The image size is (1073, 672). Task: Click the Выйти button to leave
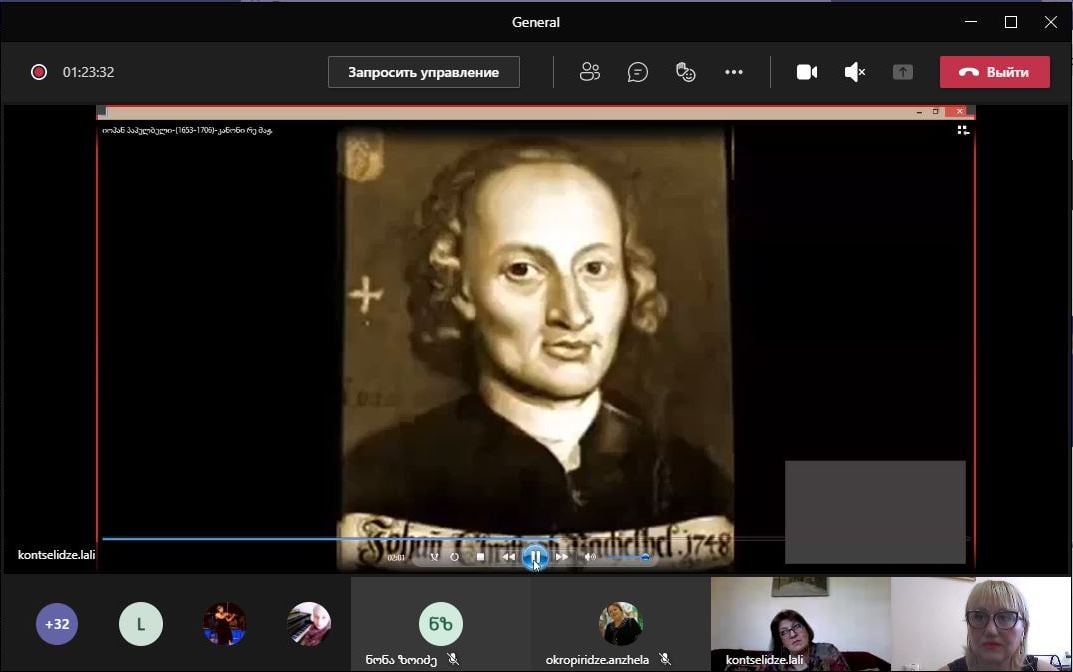tap(994, 72)
